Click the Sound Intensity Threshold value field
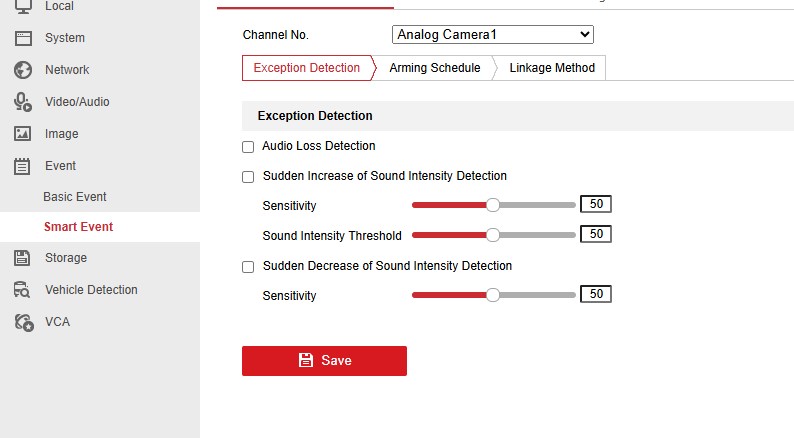The image size is (794, 438). (x=596, y=234)
